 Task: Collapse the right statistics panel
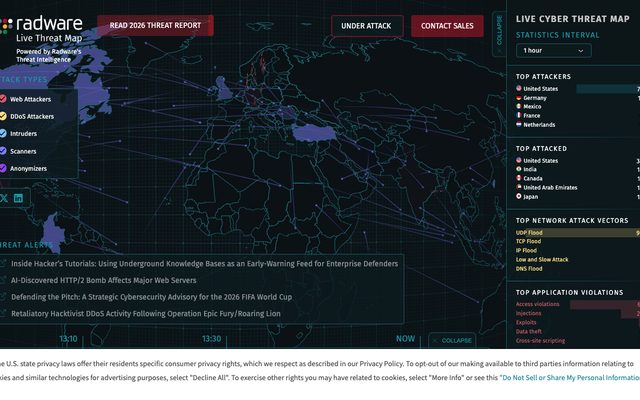499,33
